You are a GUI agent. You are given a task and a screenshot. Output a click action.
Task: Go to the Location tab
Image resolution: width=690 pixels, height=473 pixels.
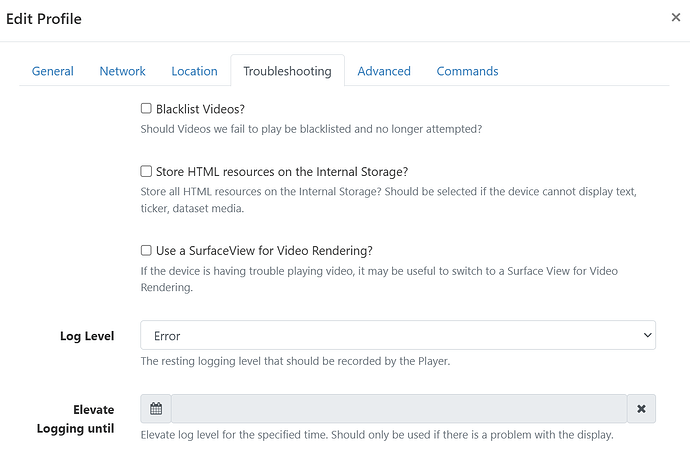pyautogui.click(x=194, y=71)
